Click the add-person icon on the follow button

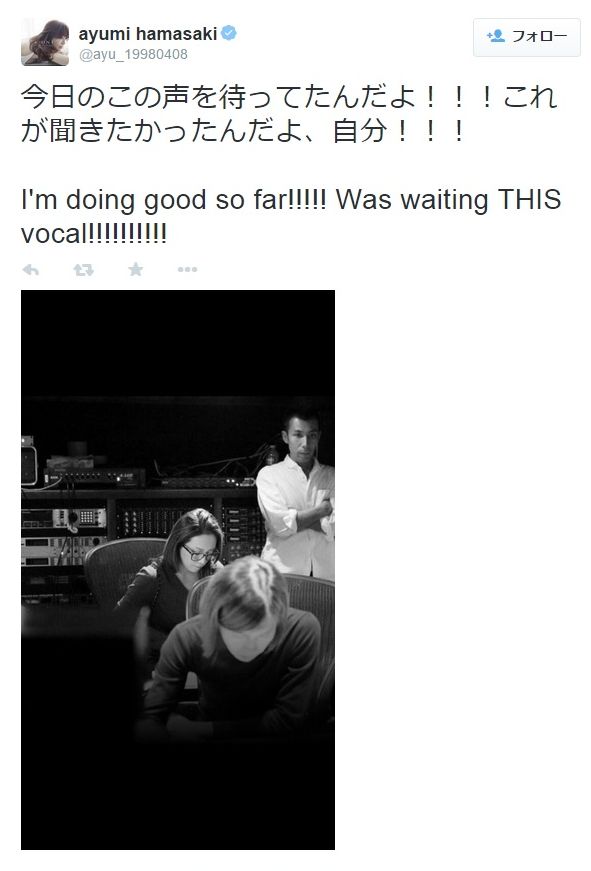point(495,36)
